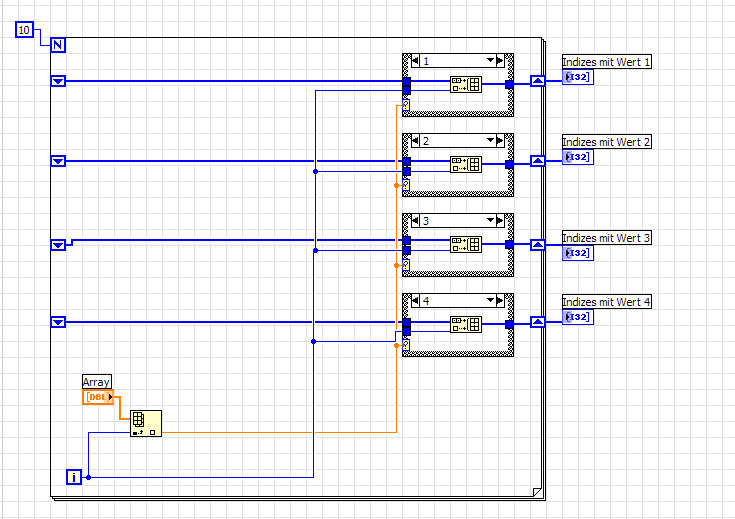The image size is (735, 519).
Task: Click output tunnel of case structure 1
Action: 510,85
